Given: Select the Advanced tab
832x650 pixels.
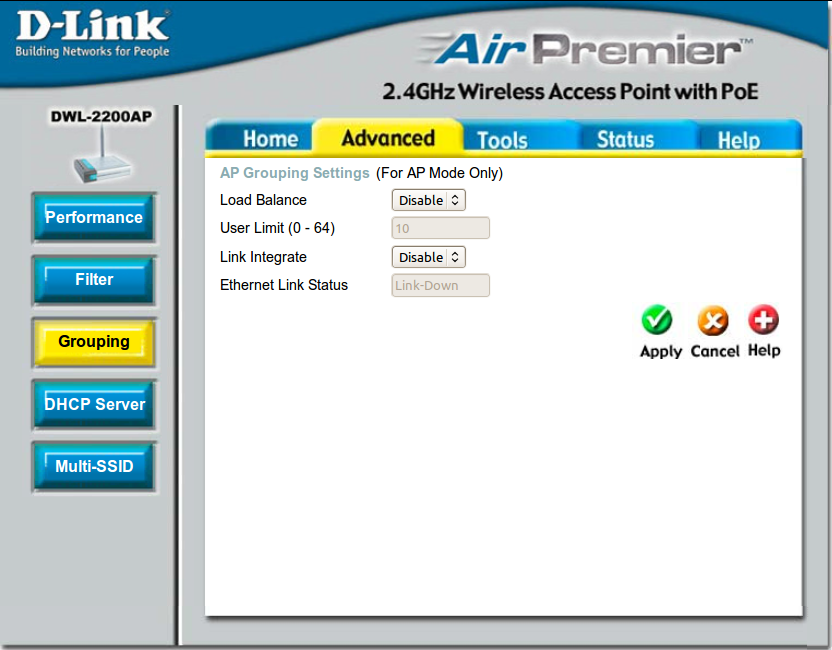Looking at the screenshot, I should 388,138.
